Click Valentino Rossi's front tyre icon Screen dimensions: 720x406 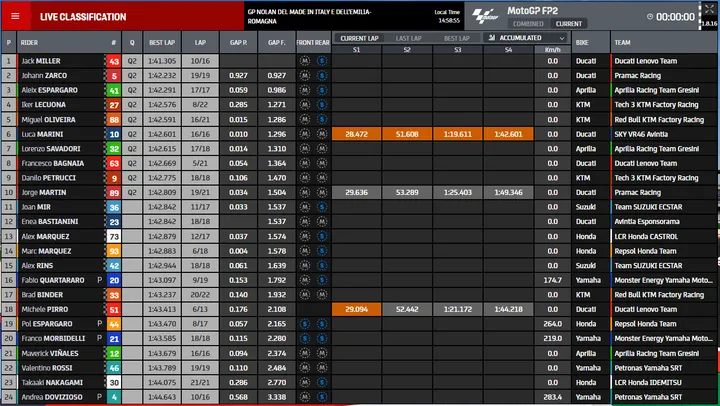tap(304, 368)
